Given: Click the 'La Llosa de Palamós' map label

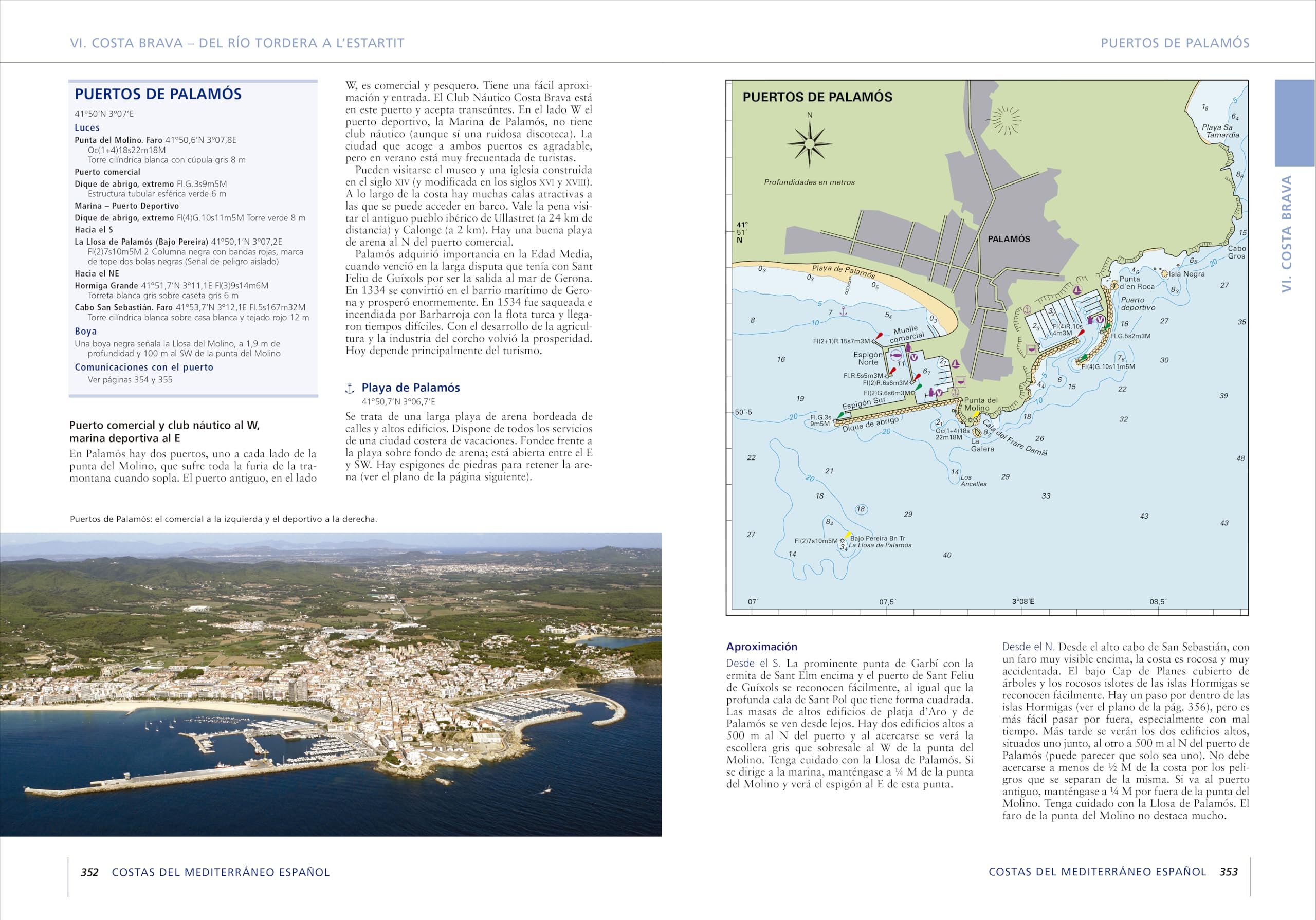Looking at the screenshot, I should [880, 545].
